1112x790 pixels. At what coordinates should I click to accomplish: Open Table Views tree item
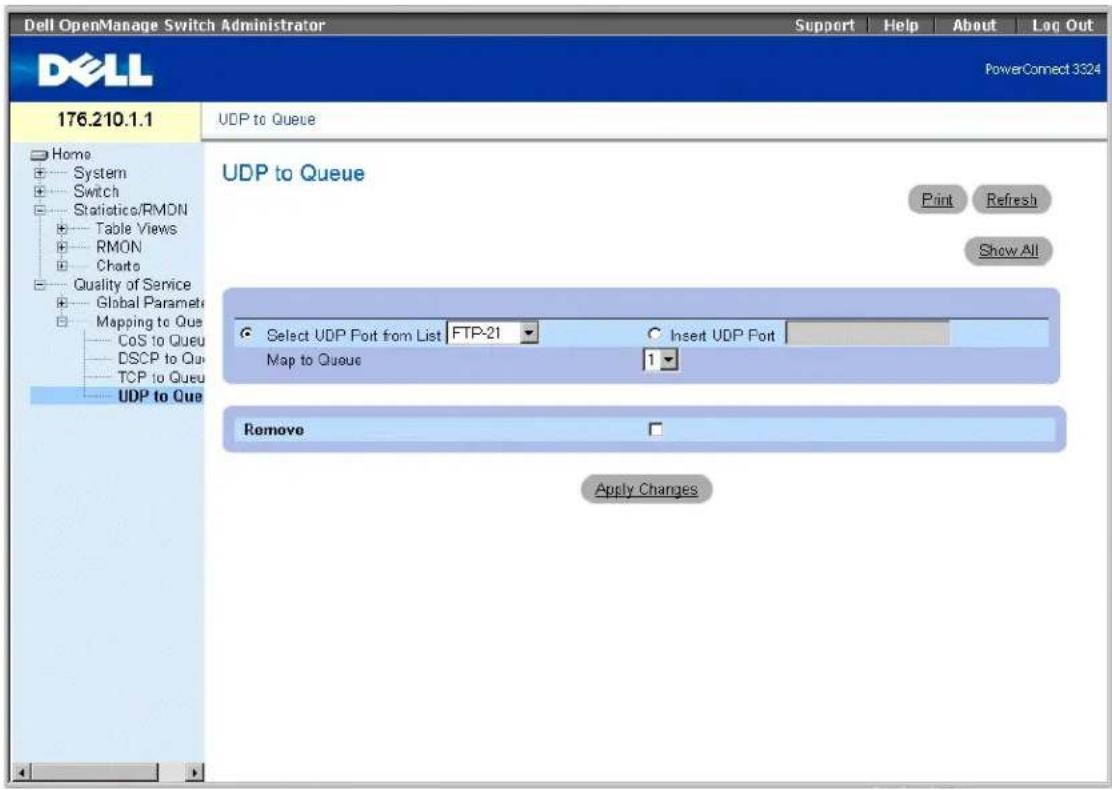point(136,228)
